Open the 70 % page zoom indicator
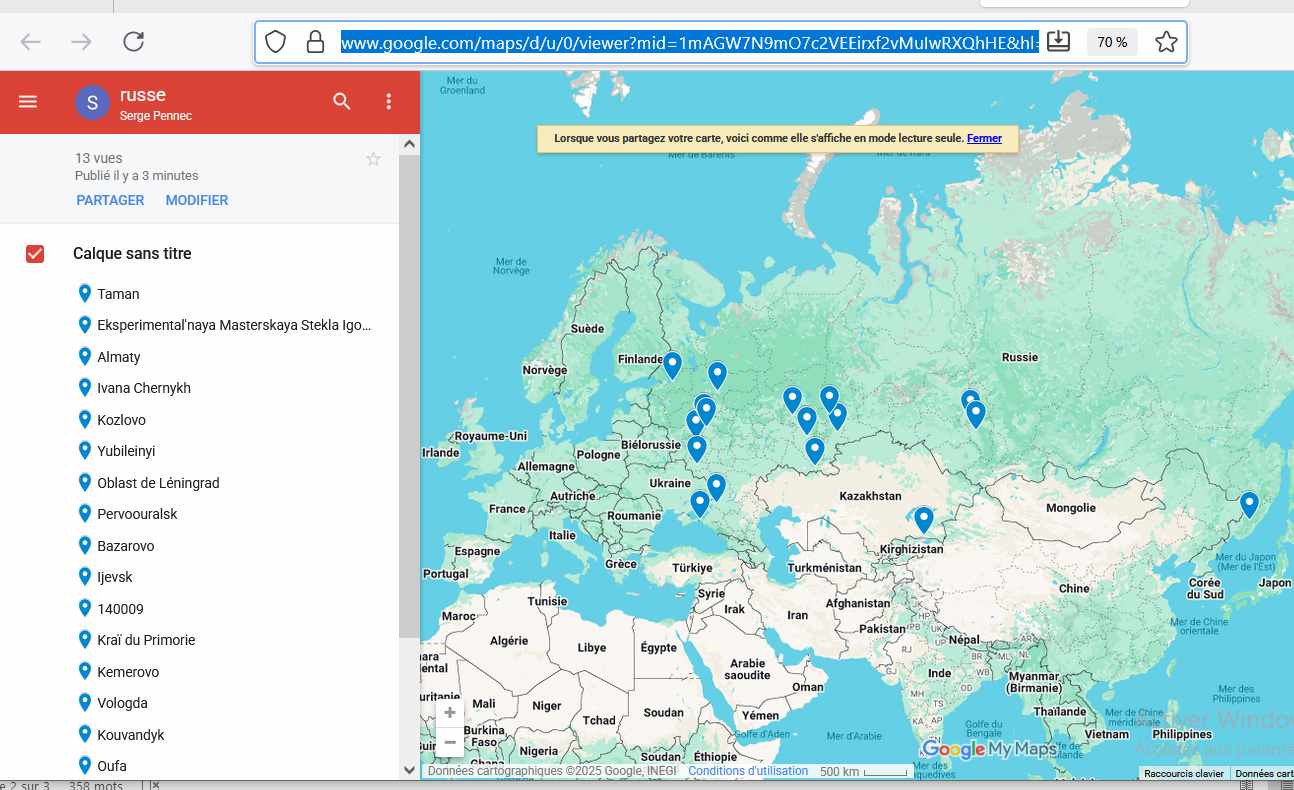This screenshot has width=1294, height=790. 1112,42
